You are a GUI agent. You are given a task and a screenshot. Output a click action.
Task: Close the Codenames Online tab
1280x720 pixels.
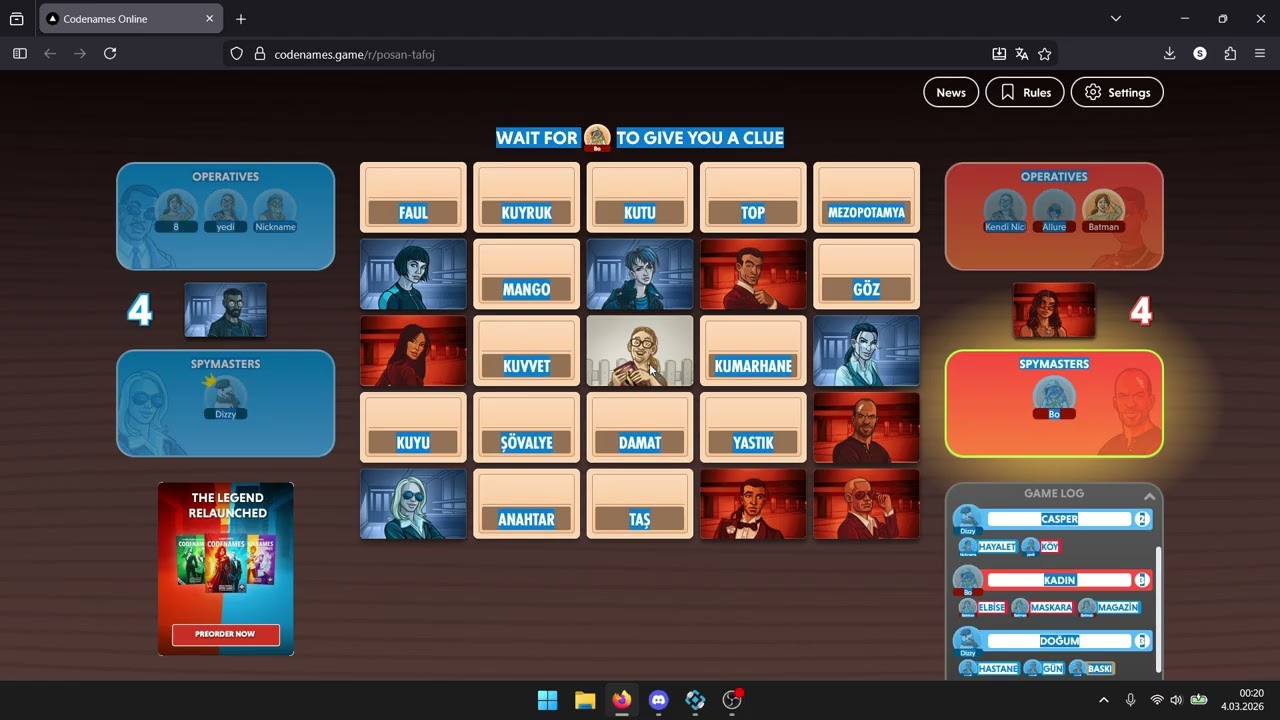[x=210, y=19]
